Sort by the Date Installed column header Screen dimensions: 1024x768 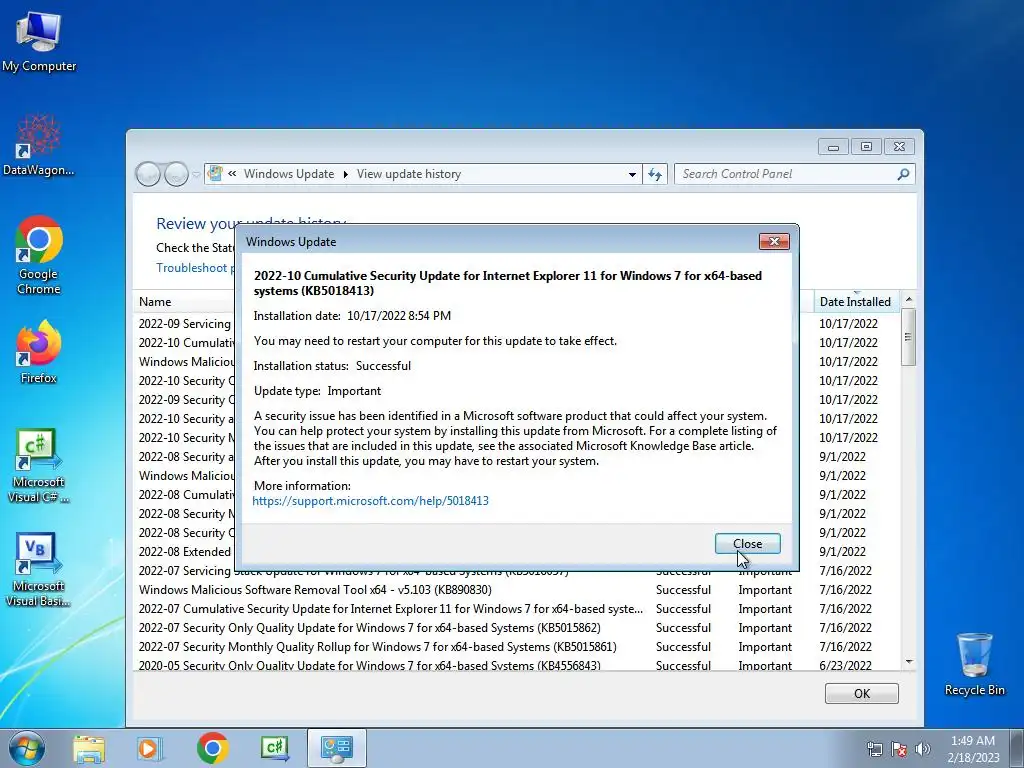point(855,302)
